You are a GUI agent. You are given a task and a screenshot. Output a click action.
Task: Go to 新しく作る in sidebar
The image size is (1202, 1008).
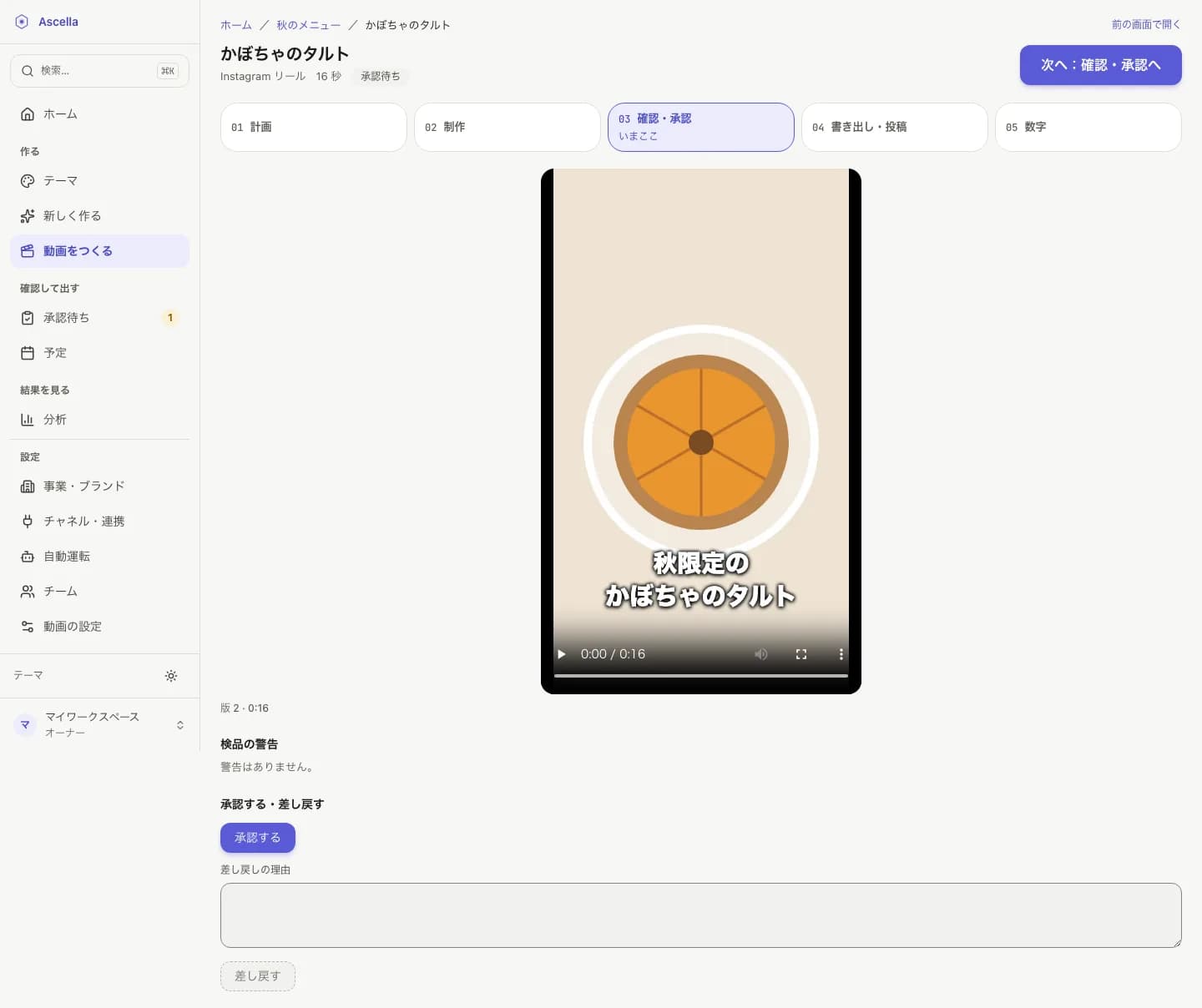[x=99, y=216]
